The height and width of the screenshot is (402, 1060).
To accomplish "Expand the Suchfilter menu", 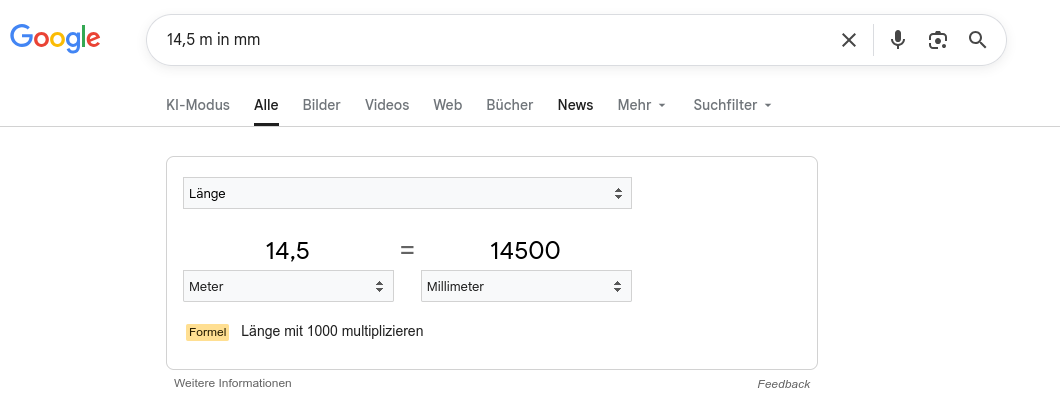I will pos(733,105).
